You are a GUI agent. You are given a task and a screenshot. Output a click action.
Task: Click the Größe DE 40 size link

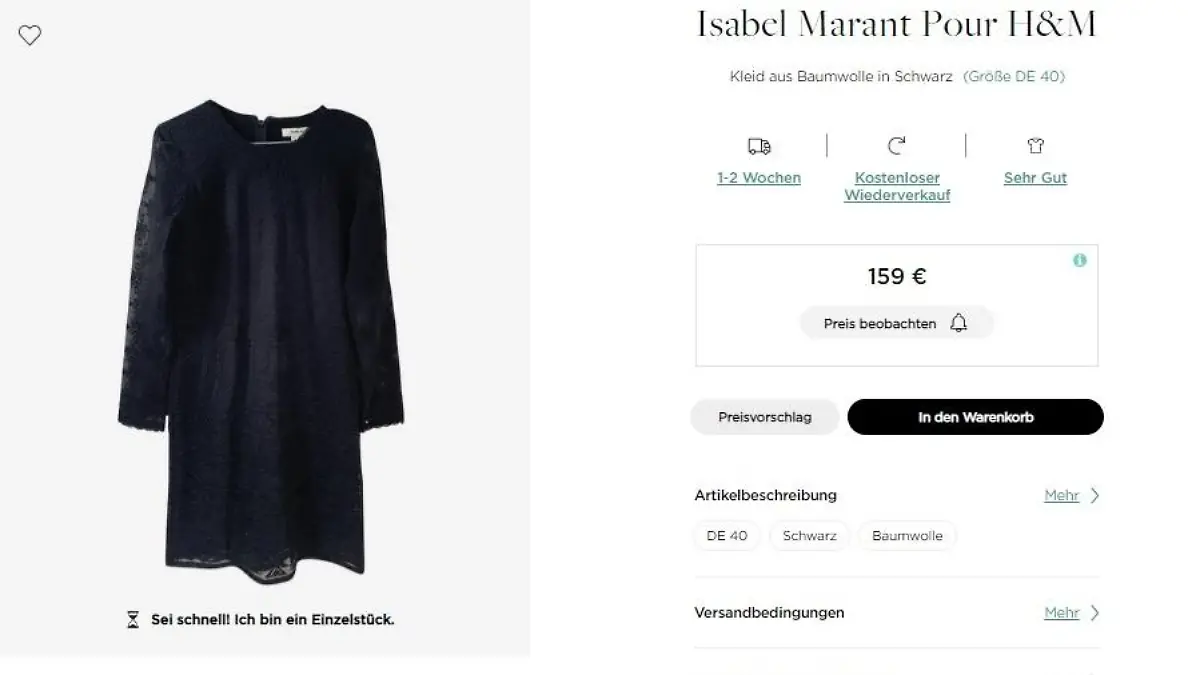click(1013, 76)
